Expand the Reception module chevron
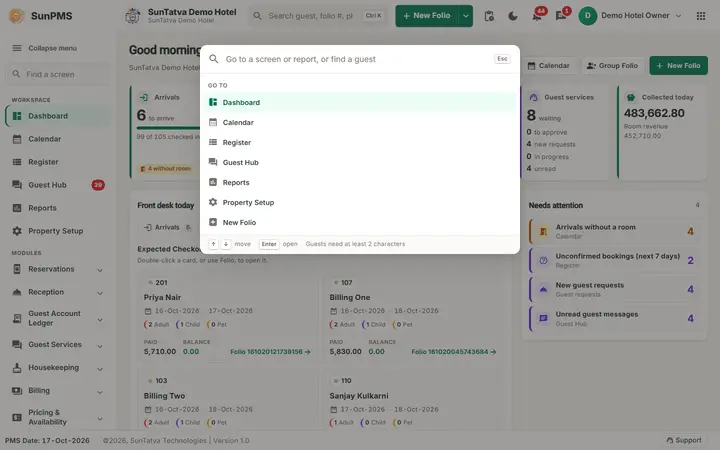 click(x=100, y=293)
